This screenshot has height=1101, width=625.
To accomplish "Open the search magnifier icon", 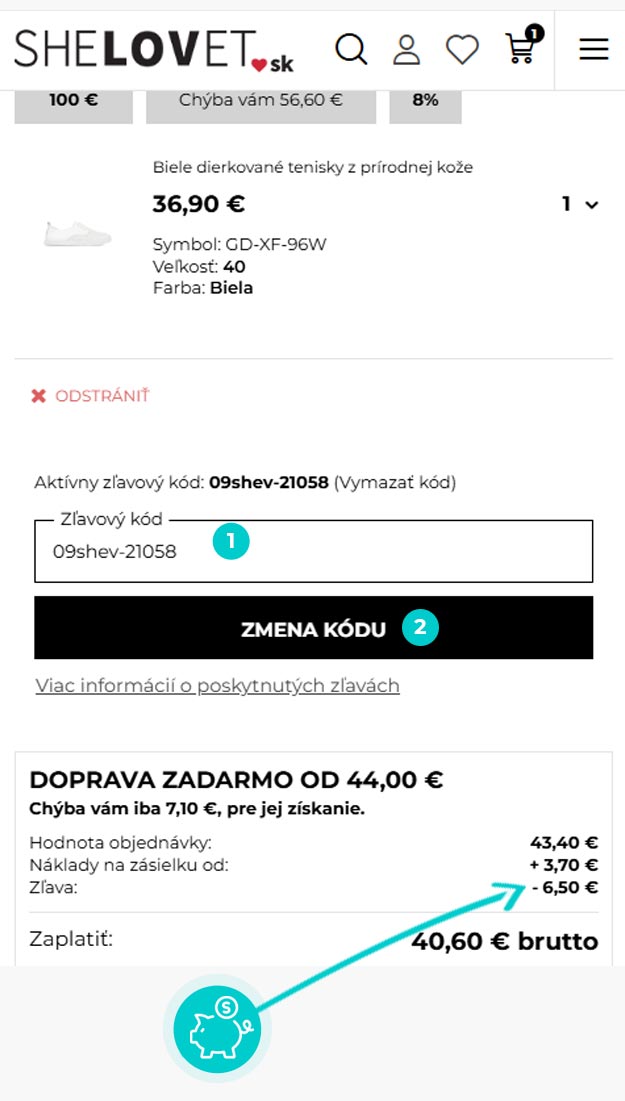I will click(x=350, y=50).
